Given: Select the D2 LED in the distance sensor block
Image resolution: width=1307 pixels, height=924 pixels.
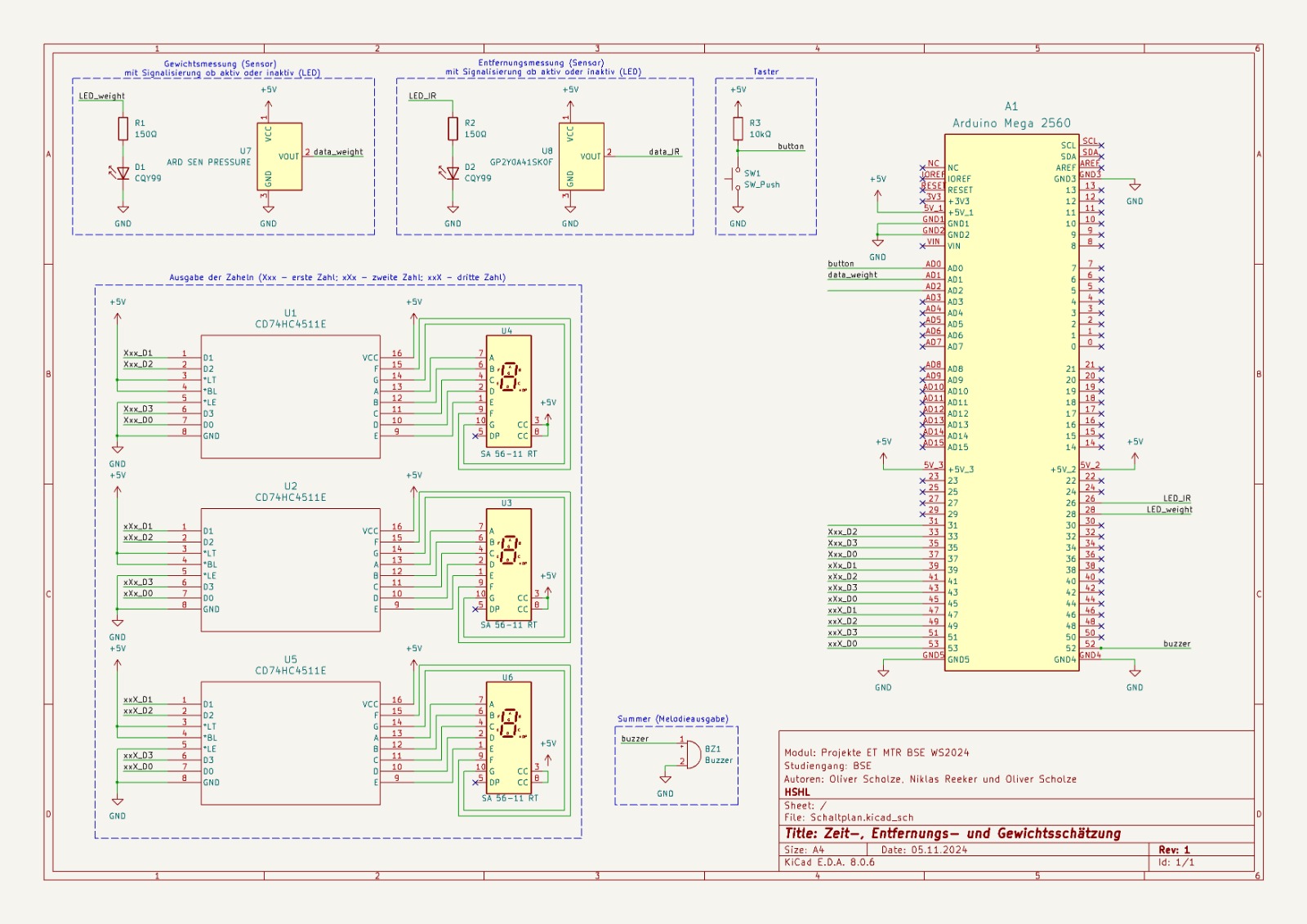Looking at the screenshot, I should (453, 173).
